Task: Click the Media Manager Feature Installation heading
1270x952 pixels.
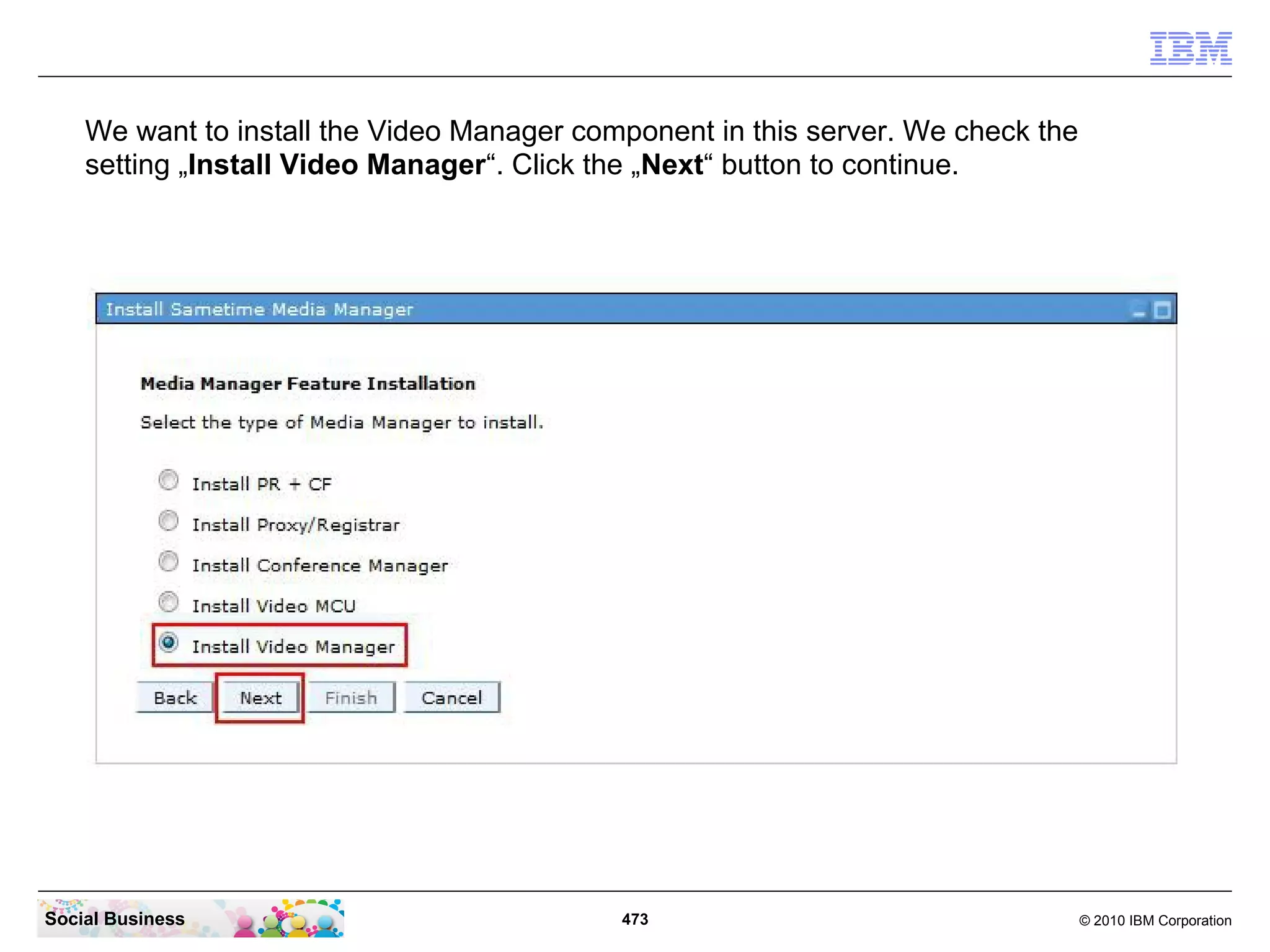Action: pyautogui.click(x=308, y=384)
